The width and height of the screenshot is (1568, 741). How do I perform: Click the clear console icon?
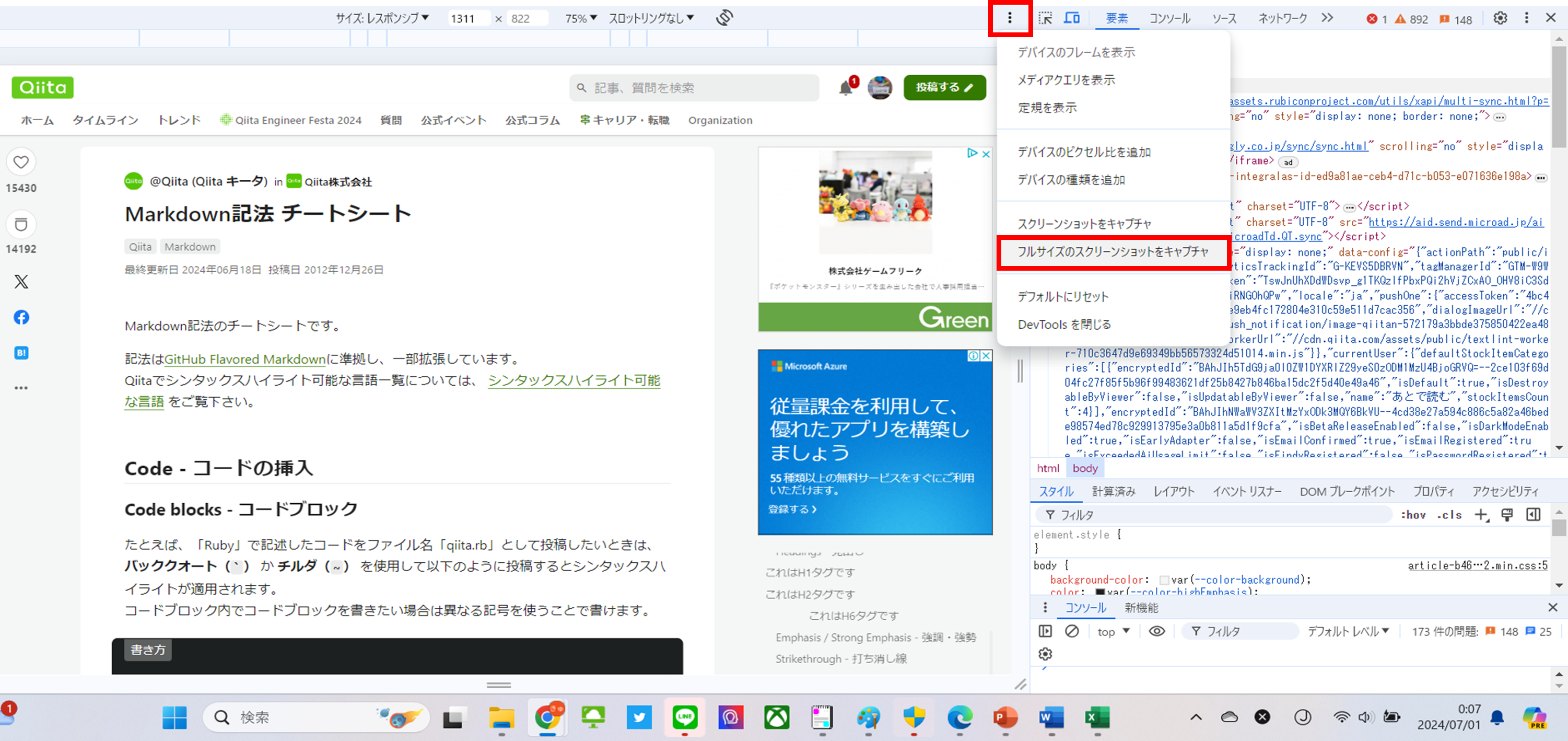(1072, 631)
